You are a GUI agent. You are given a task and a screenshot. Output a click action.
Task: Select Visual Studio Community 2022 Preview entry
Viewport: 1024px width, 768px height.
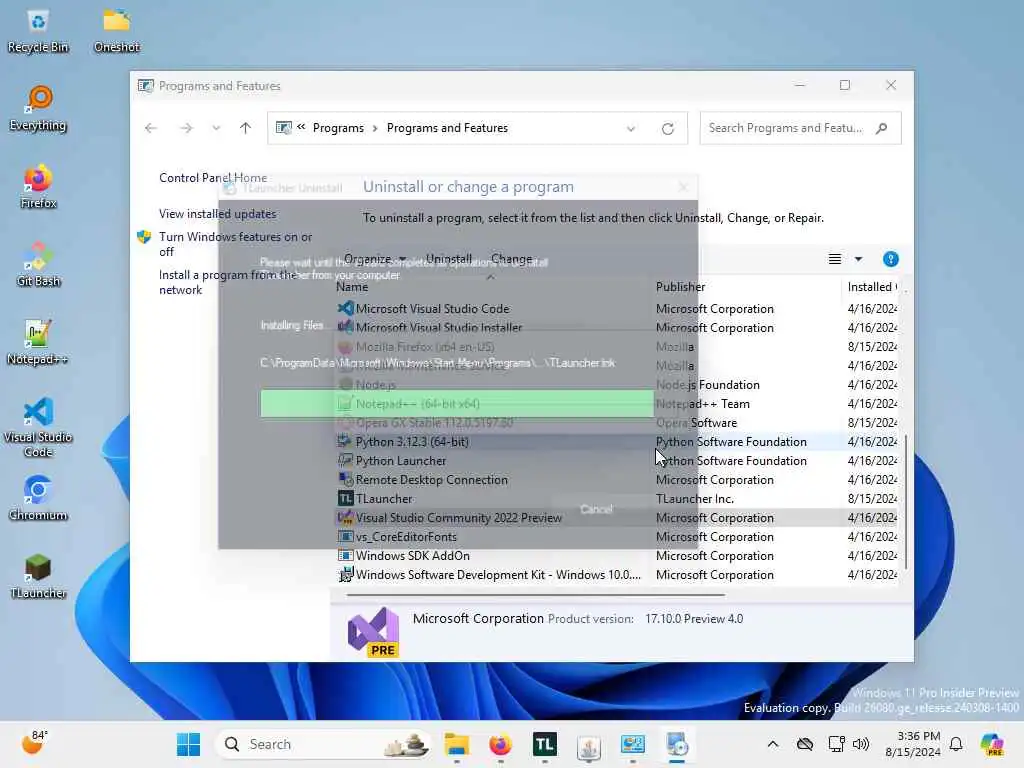coord(458,517)
